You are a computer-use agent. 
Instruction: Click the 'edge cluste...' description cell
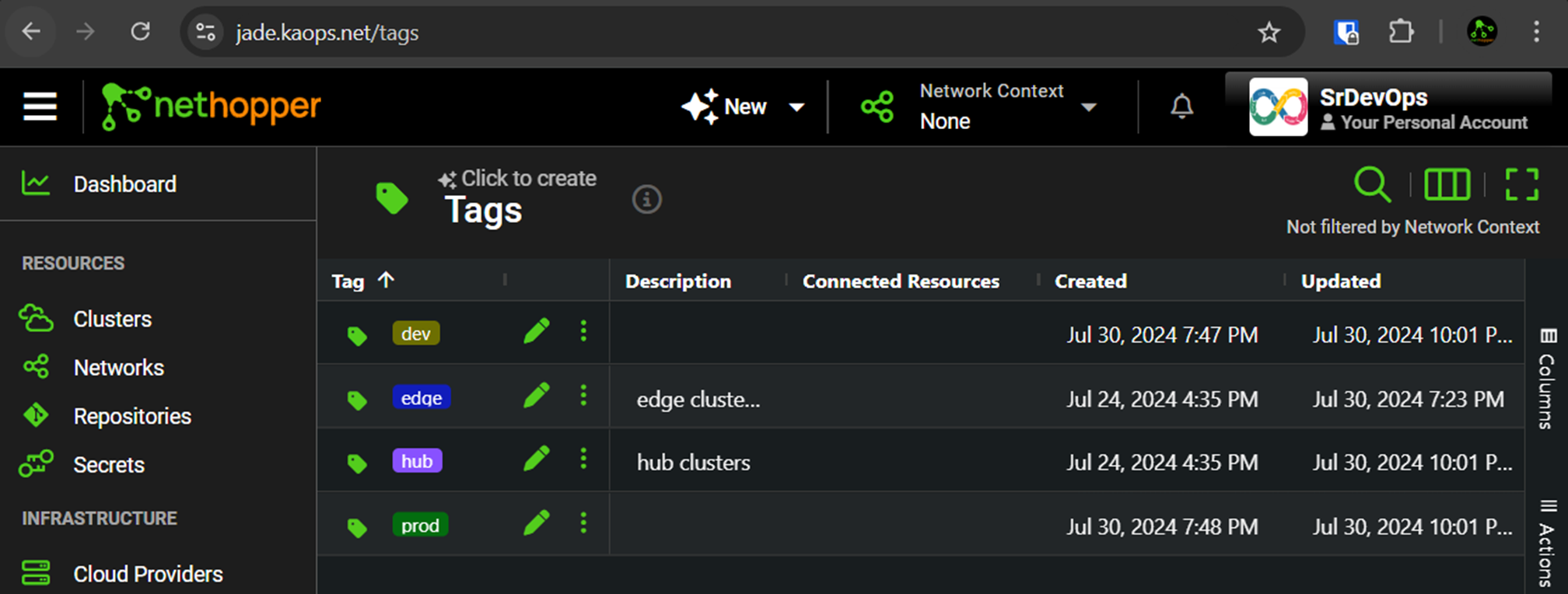tap(698, 399)
